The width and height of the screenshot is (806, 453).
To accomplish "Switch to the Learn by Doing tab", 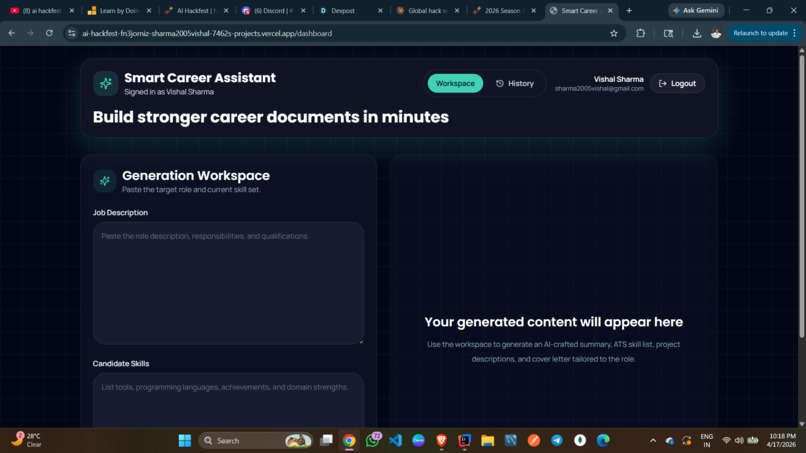I will [x=118, y=10].
